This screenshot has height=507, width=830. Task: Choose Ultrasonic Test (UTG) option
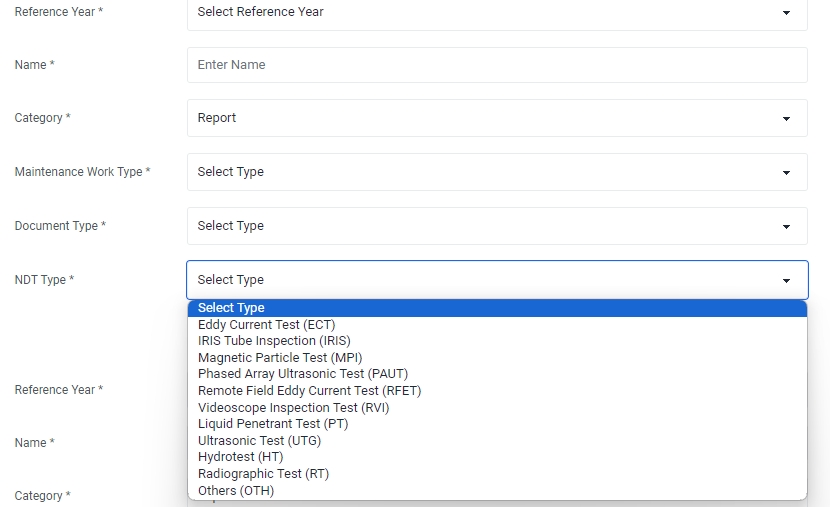pyautogui.click(x=259, y=441)
